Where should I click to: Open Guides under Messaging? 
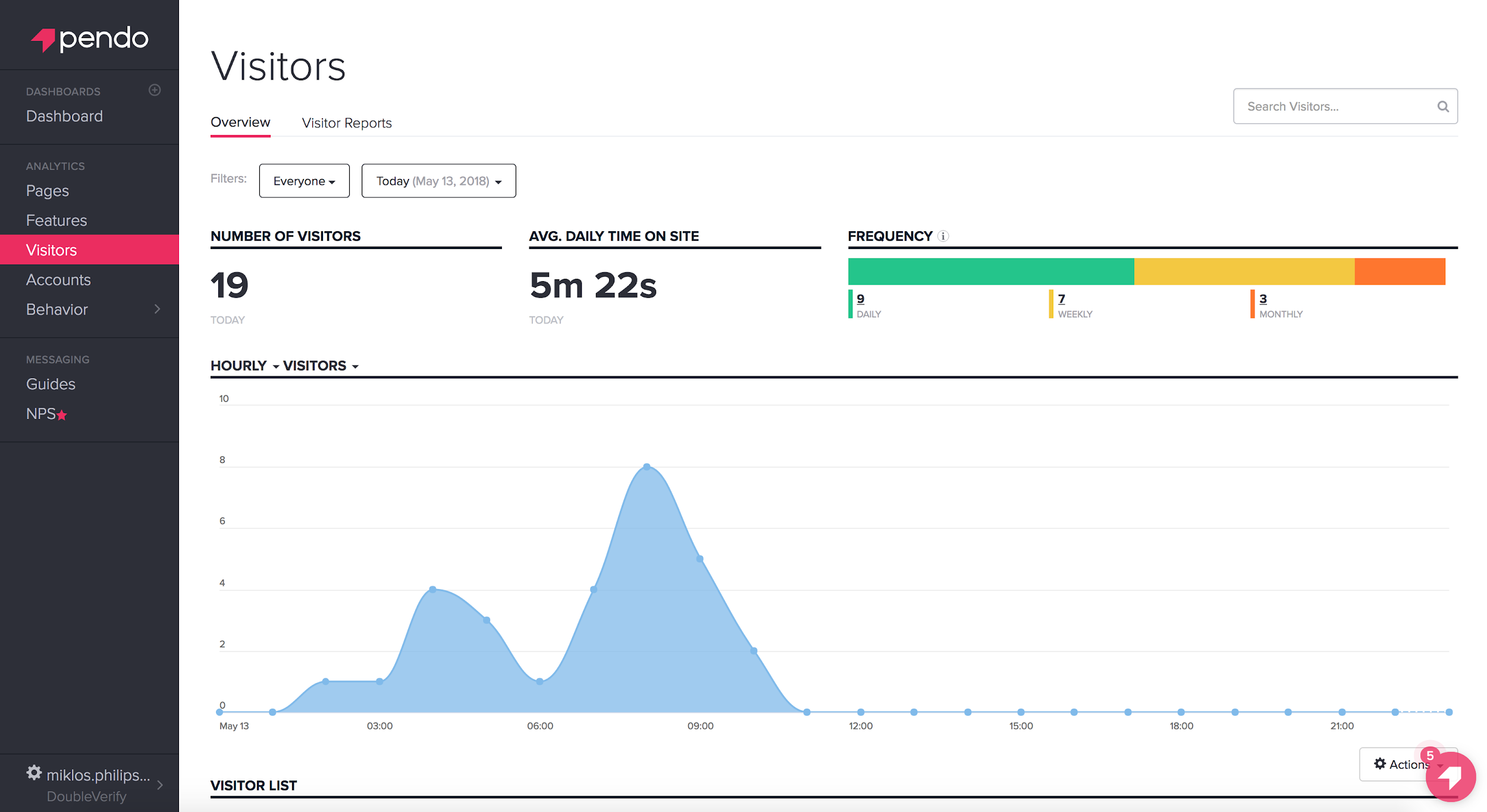pos(51,384)
